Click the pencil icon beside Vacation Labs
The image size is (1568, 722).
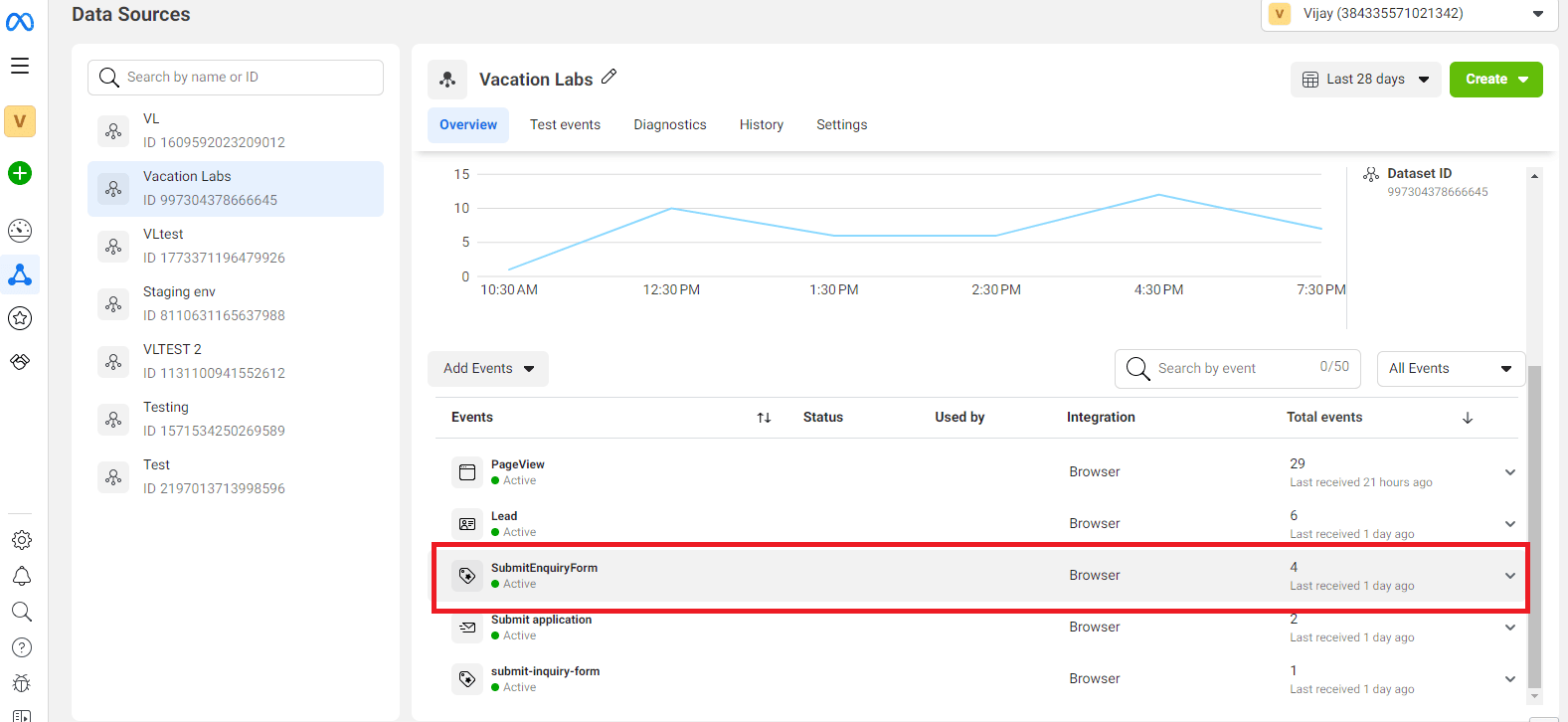pos(610,77)
